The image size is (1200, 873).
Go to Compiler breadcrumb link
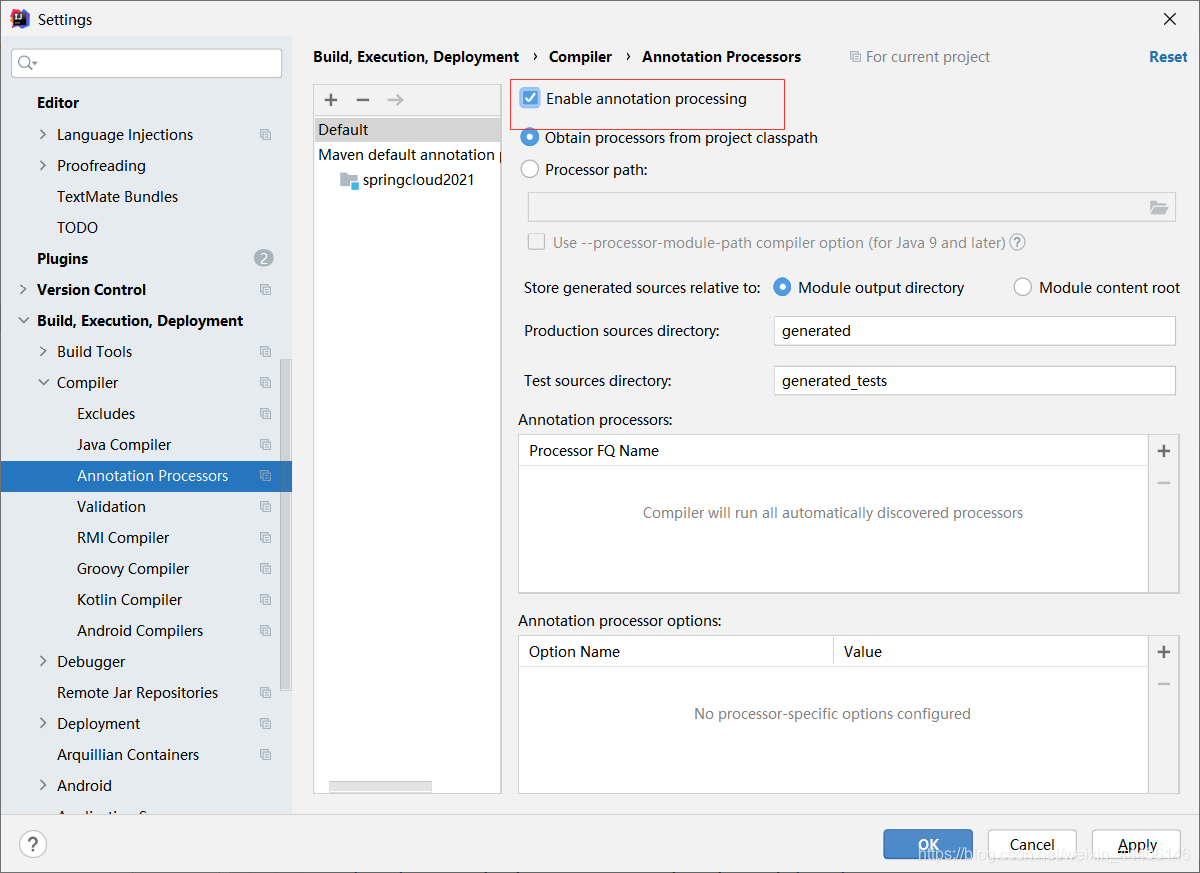point(580,57)
